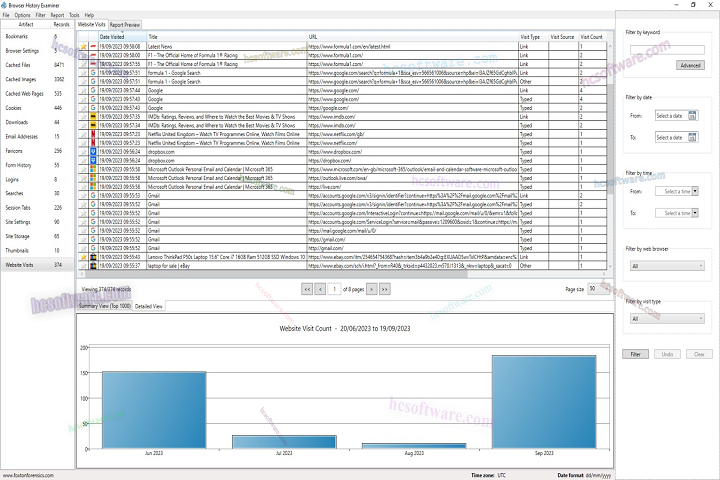
Task: Click the bookmark star on the Latest News row
Action: 83,46
